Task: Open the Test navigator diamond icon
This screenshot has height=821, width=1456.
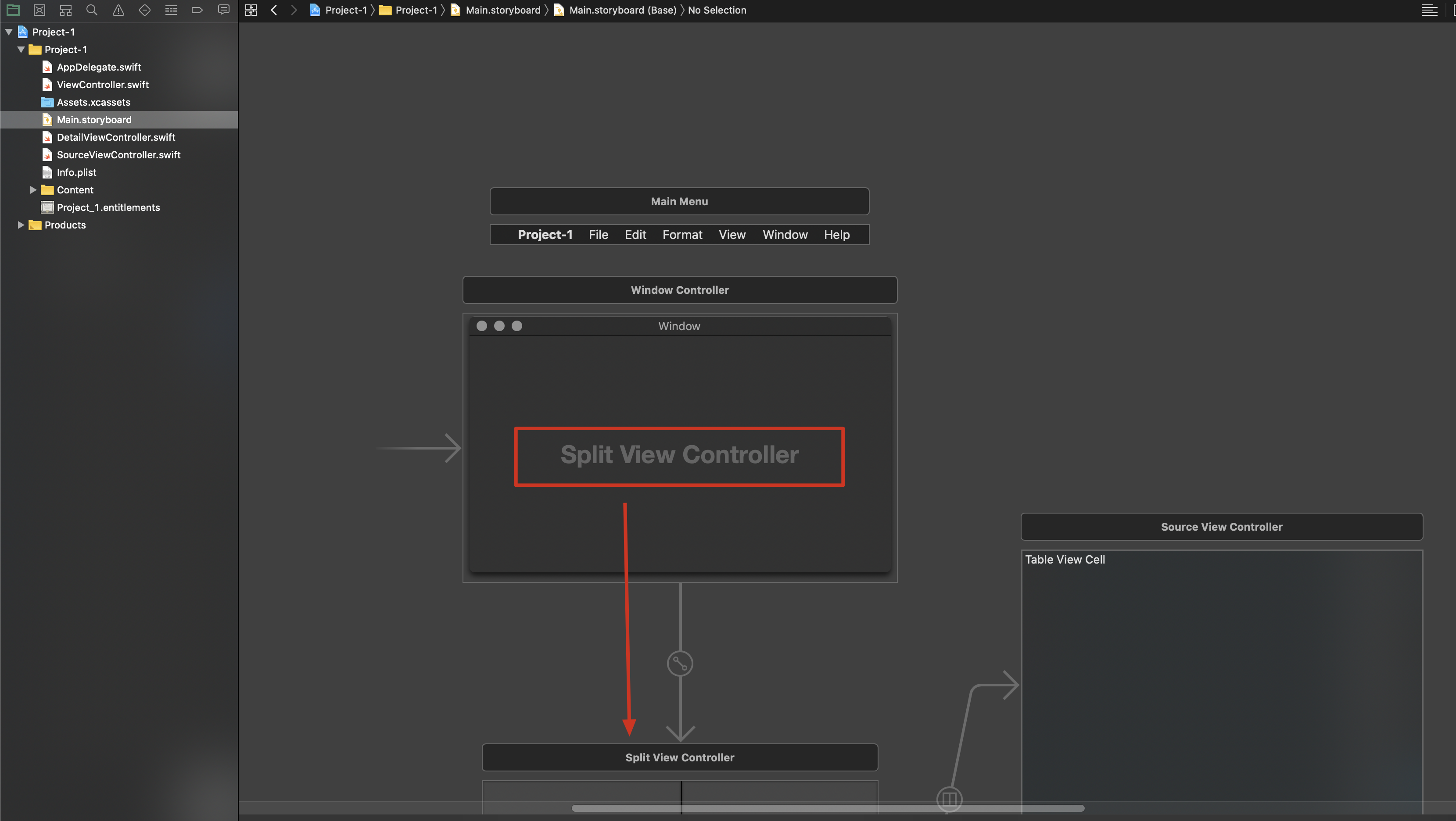Action: [145, 10]
